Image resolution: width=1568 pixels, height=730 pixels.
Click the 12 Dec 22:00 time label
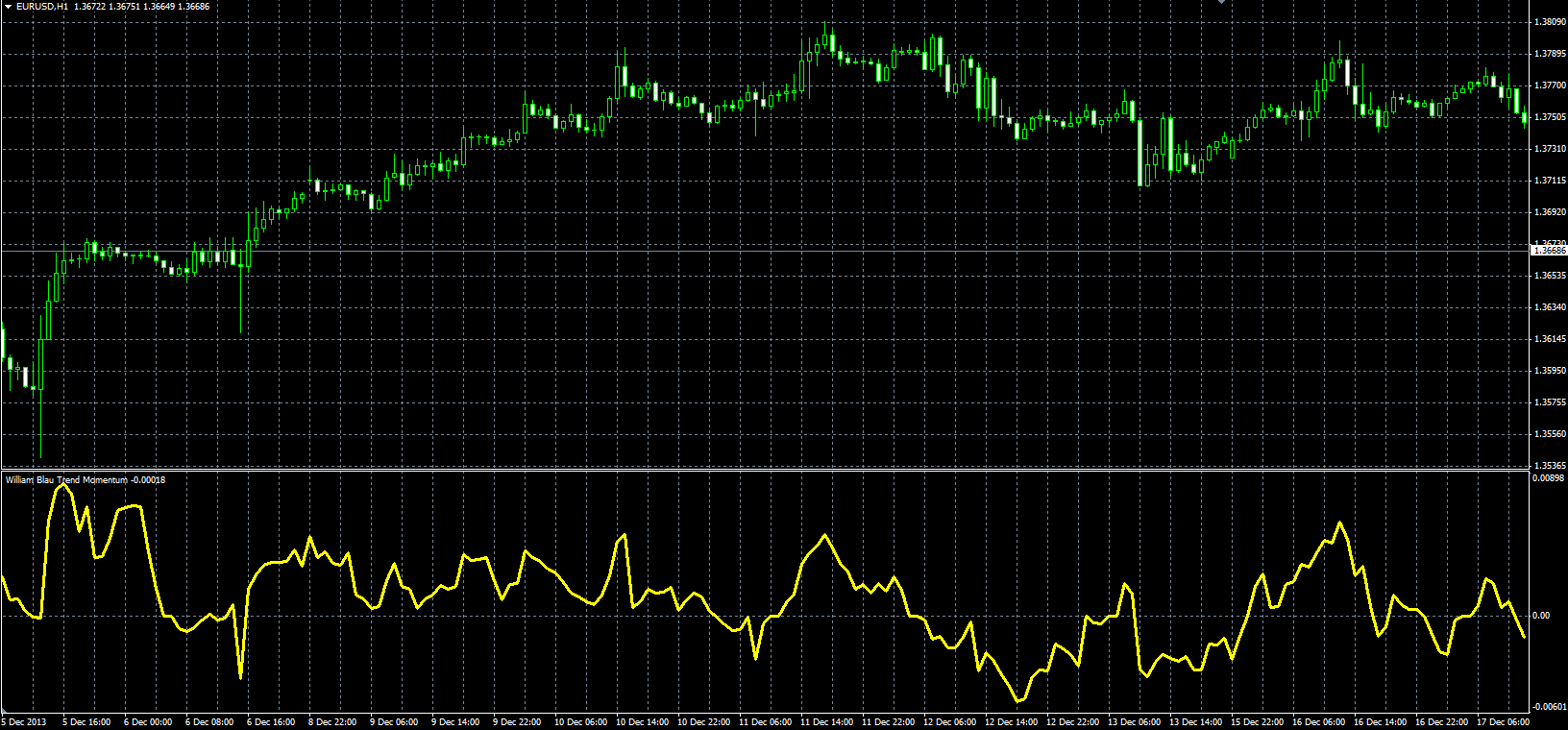(1073, 722)
